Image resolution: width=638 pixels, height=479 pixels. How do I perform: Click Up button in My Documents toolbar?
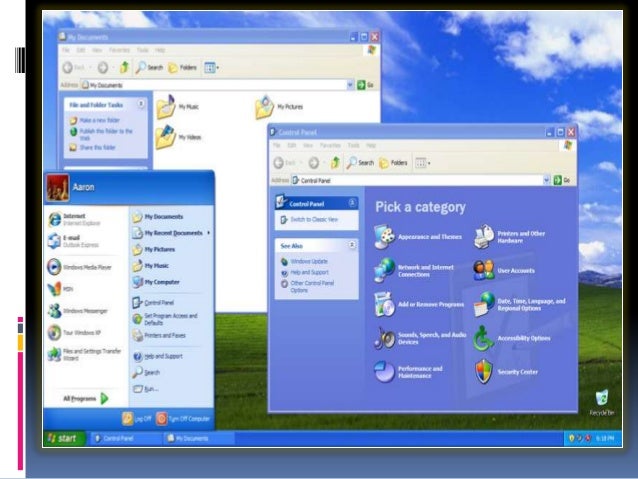click(124, 67)
